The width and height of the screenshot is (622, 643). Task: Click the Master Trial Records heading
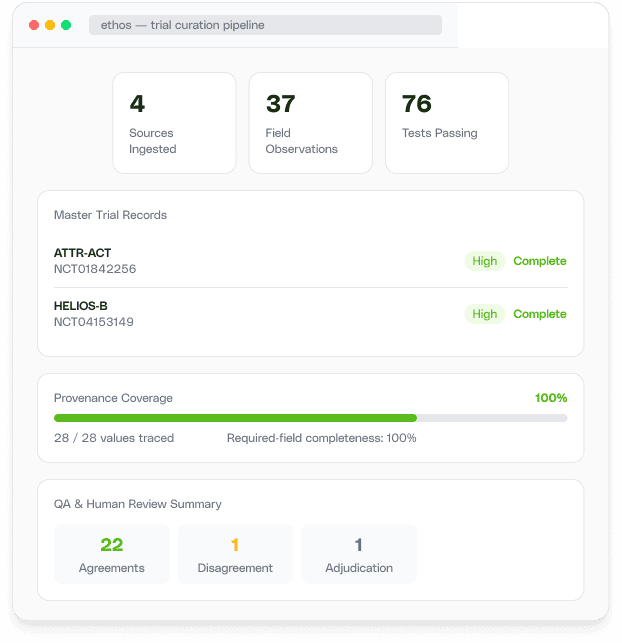(x=110, y=215)
